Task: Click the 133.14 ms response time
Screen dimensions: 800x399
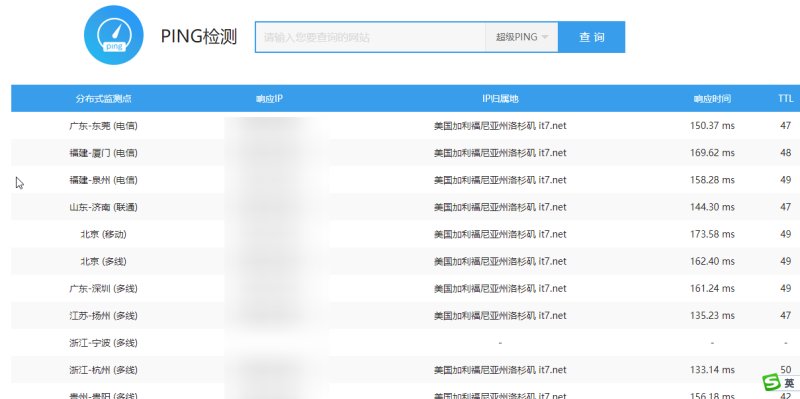Action: (712, 369)
